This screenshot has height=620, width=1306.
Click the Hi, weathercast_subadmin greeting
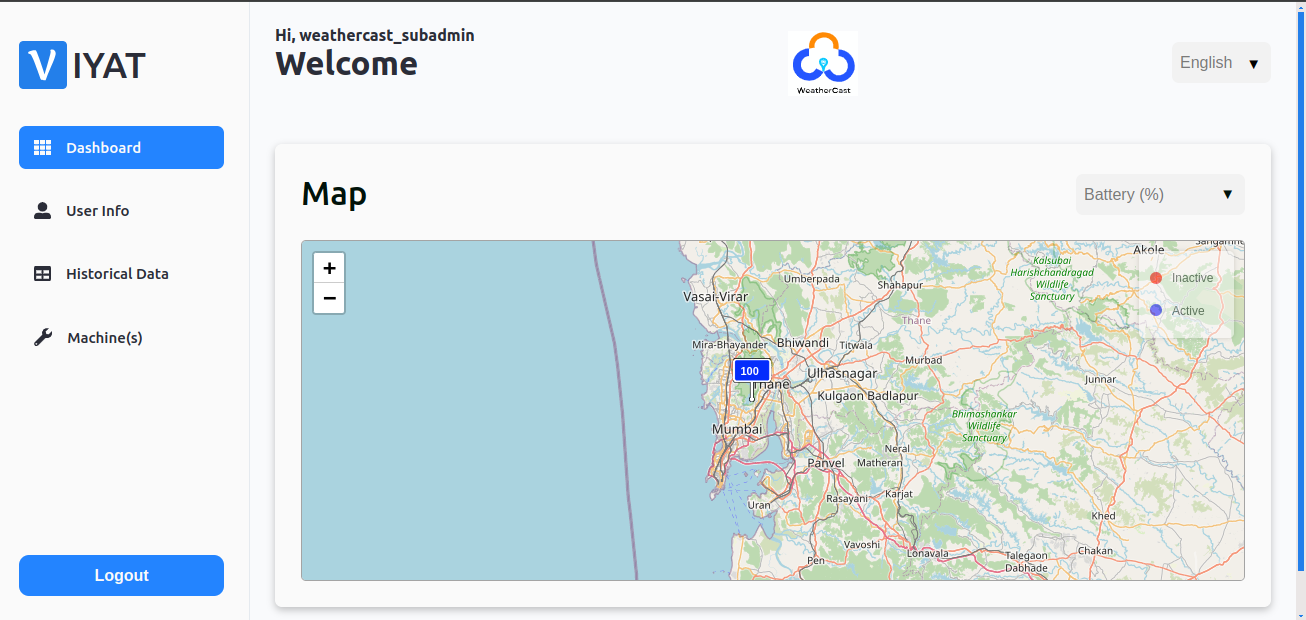coord(375,35)
